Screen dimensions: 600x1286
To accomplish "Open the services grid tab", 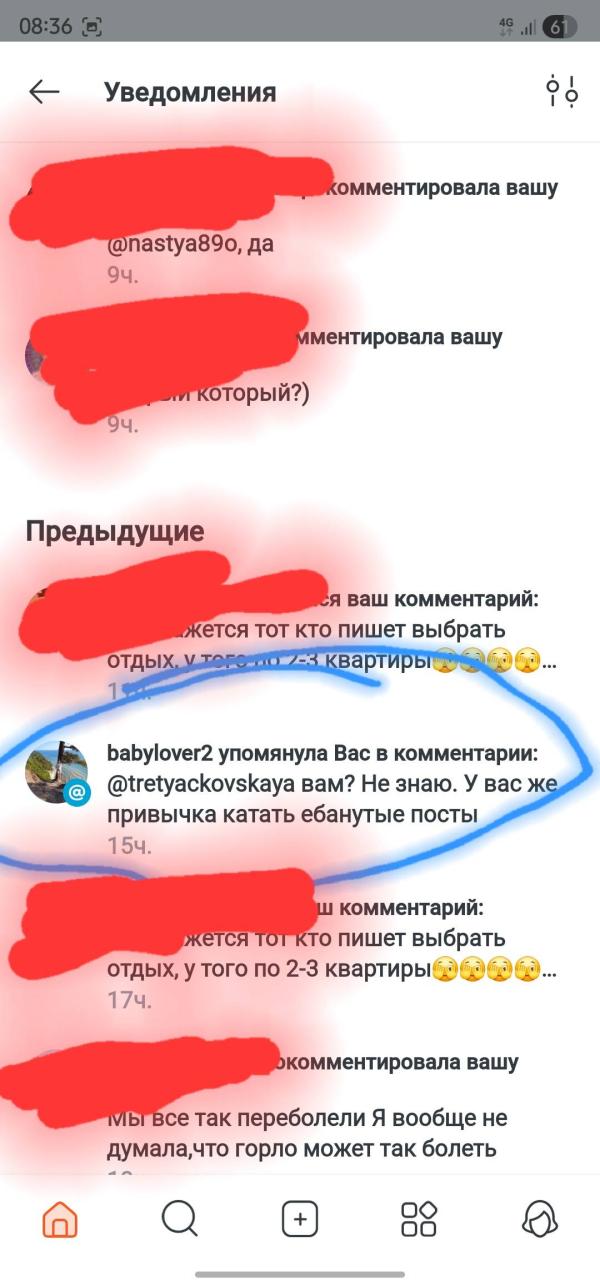I will point(419,1219).
